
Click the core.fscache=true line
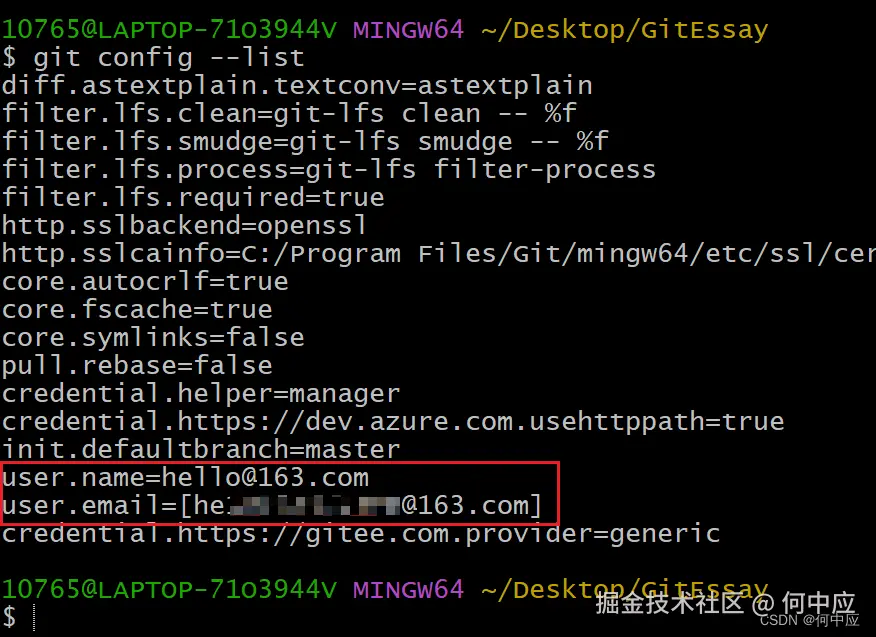click(x=137, y=310)
